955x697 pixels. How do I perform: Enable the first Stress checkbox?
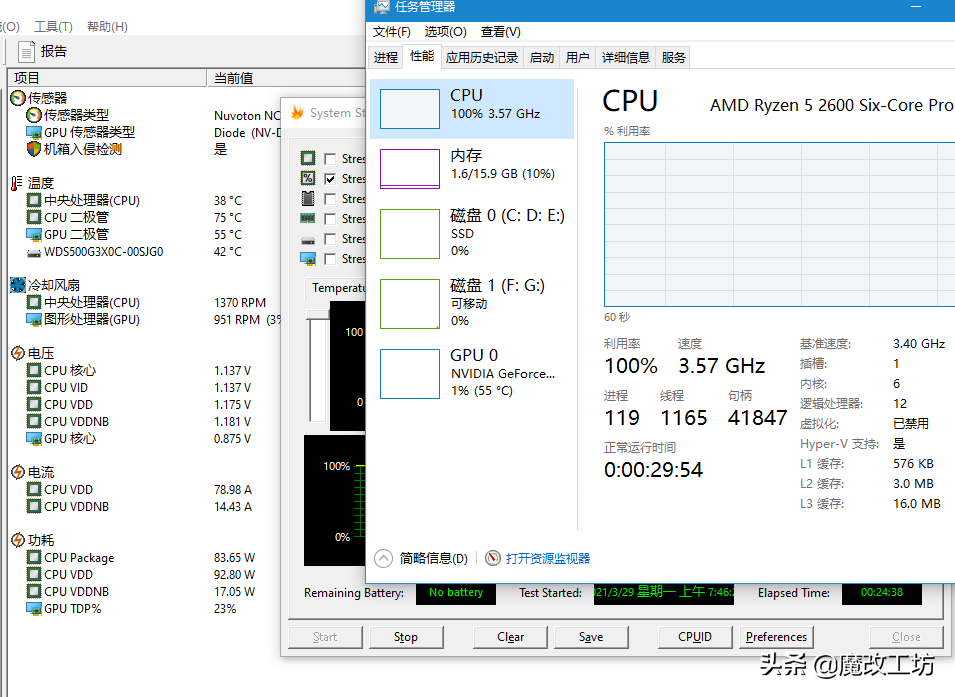coord(330,159)
